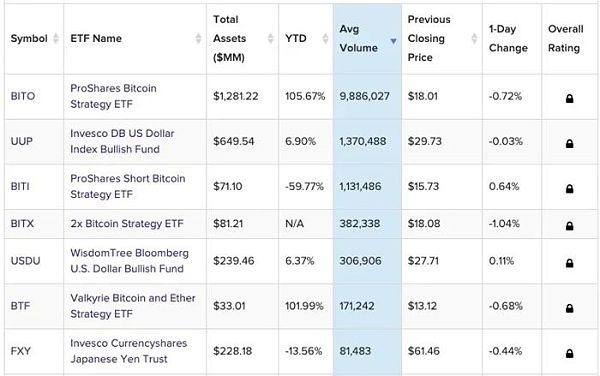Open WisdomTree Bloomberg U.S. Dollar Bullish Fund
600x376 pixels.
point(129,261)
